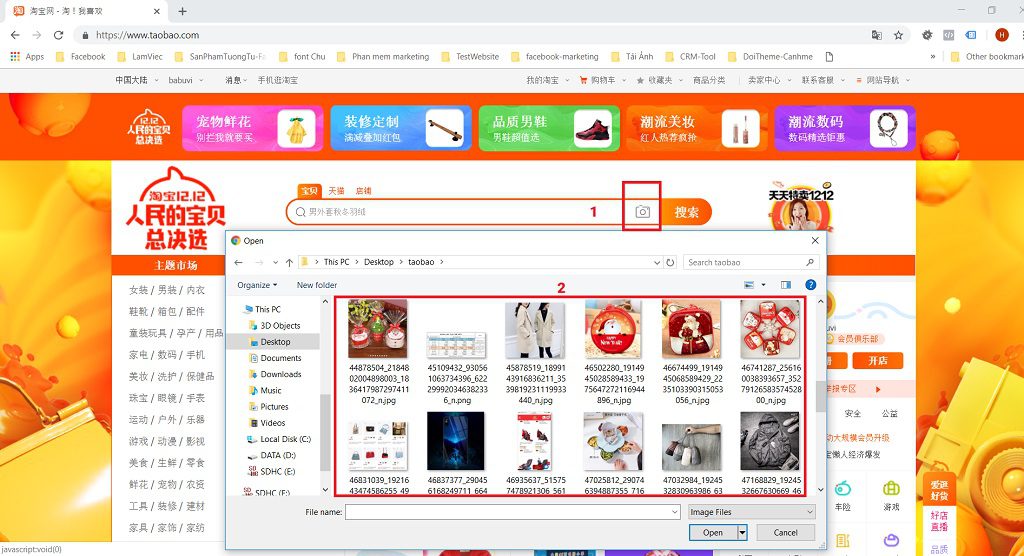The image size is (1024, 556).
Task: Open the 品质男鞋 promo banner
Action: click(x=549, y=128)
